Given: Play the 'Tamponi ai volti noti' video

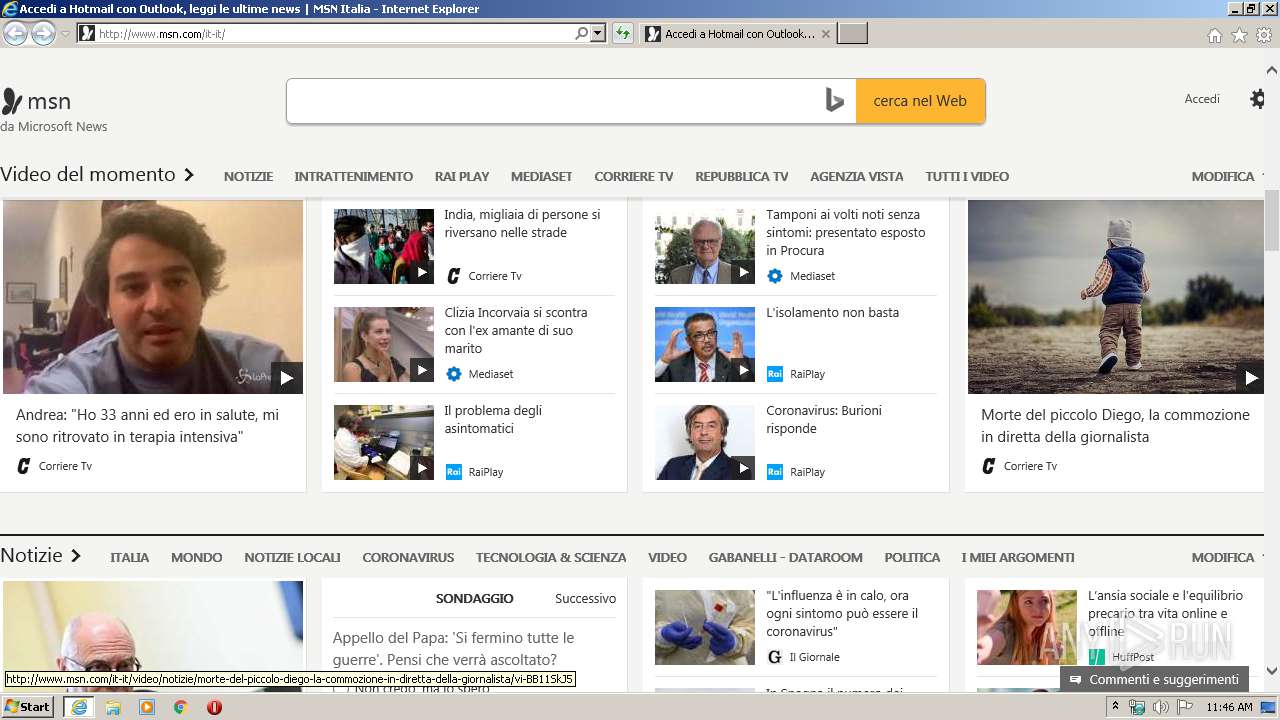Looking at the screenshot, I should pos(705,247).
